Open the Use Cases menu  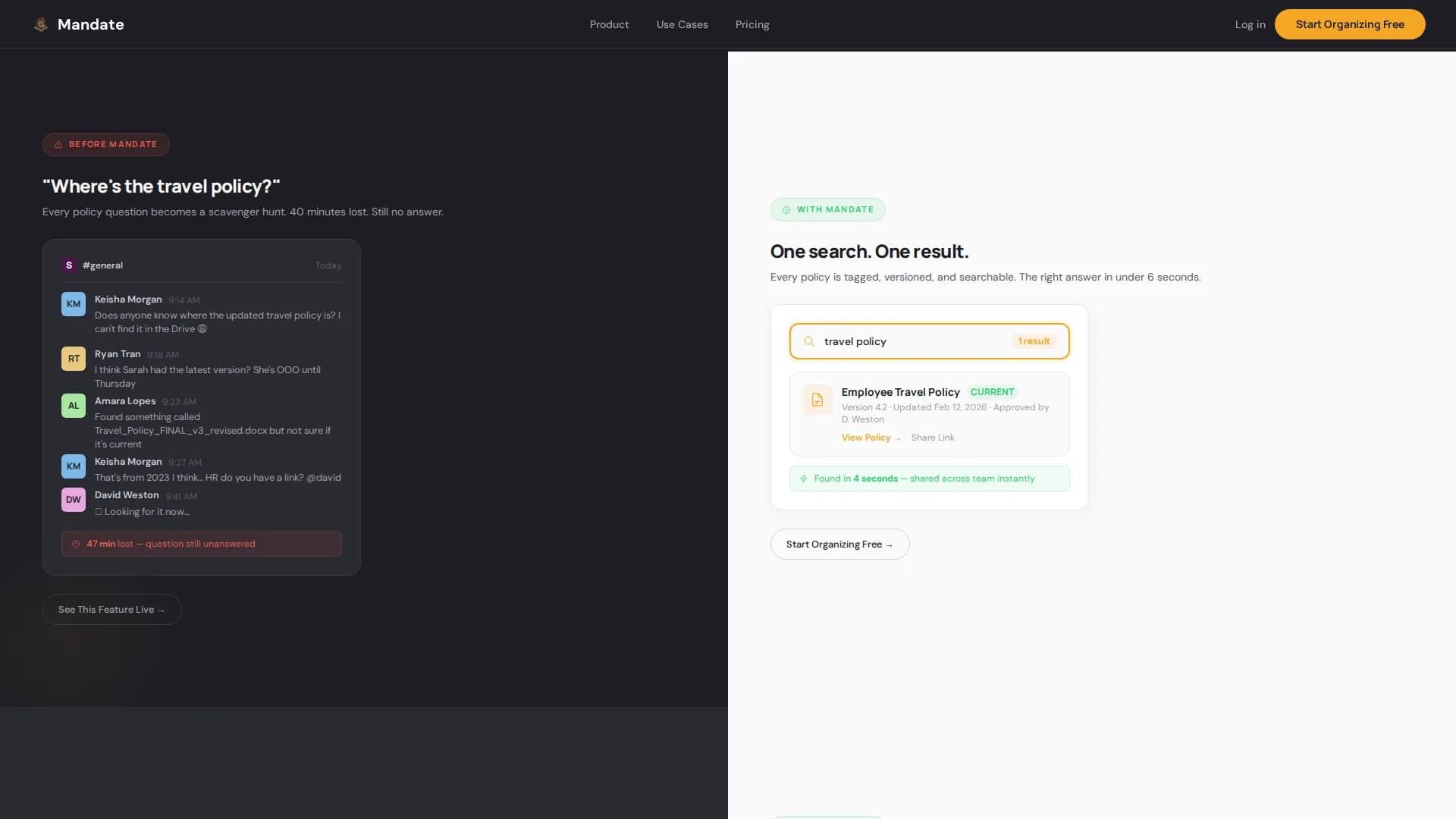pos(682,24)
